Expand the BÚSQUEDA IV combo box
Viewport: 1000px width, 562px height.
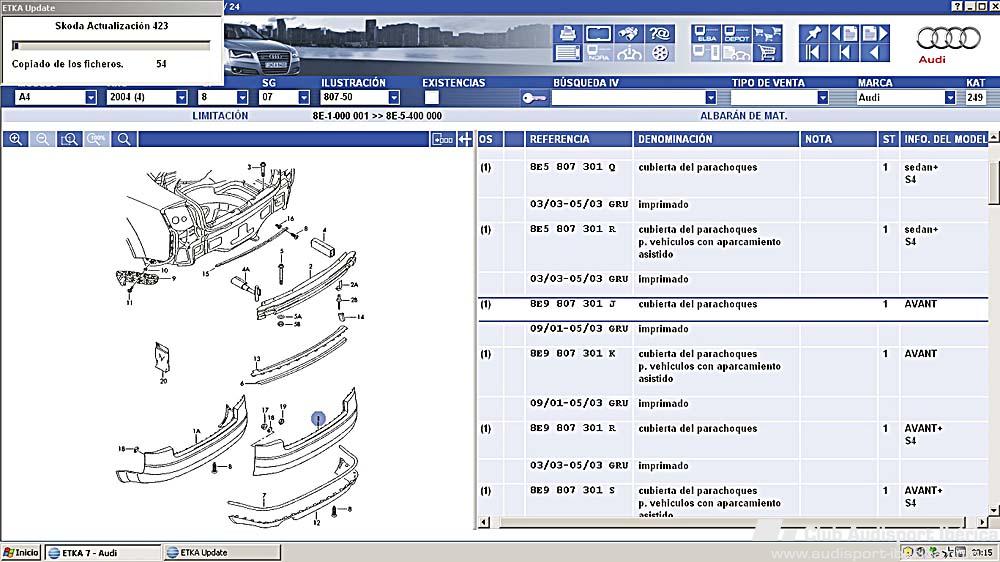tap(710, 98)
